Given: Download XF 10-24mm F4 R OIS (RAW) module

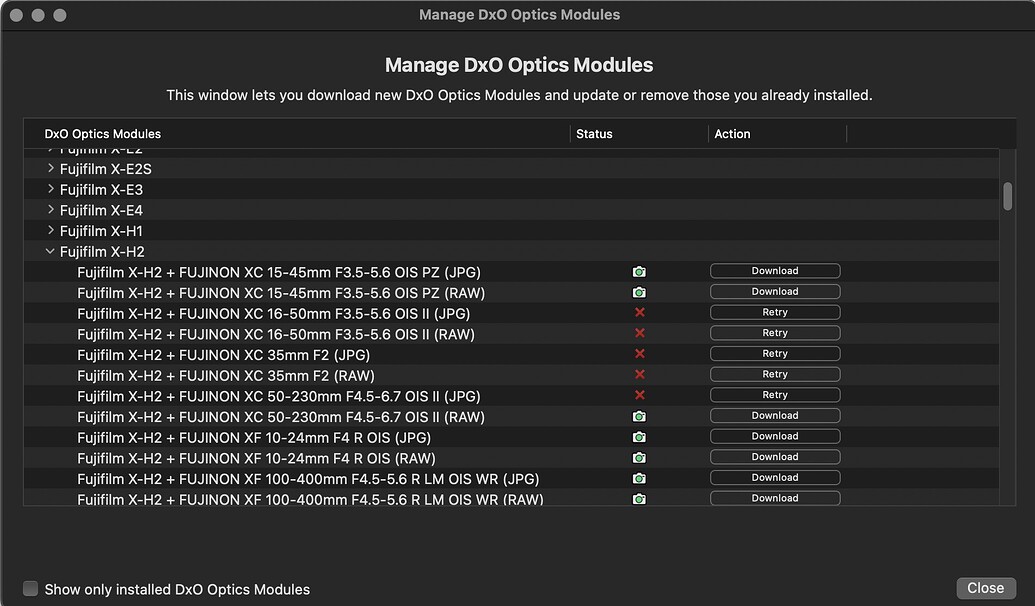Looking at the screenshot, I should click(x=775, y=457).
